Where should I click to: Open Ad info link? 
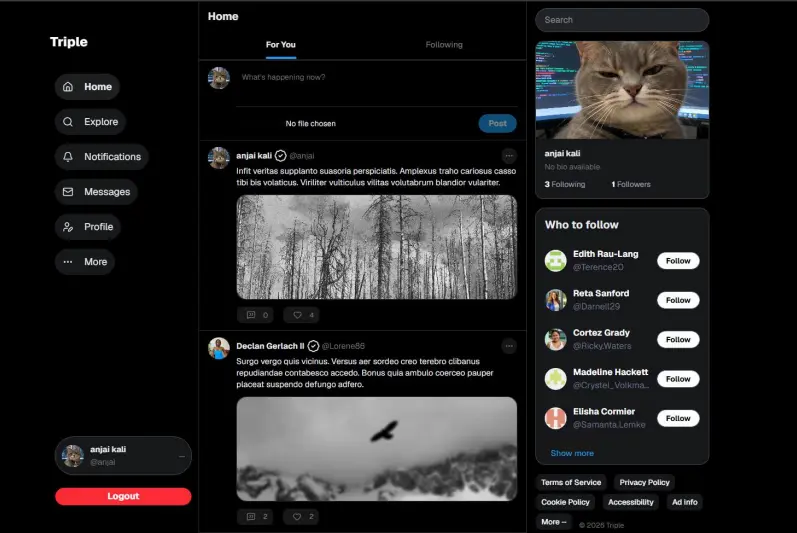685,503
